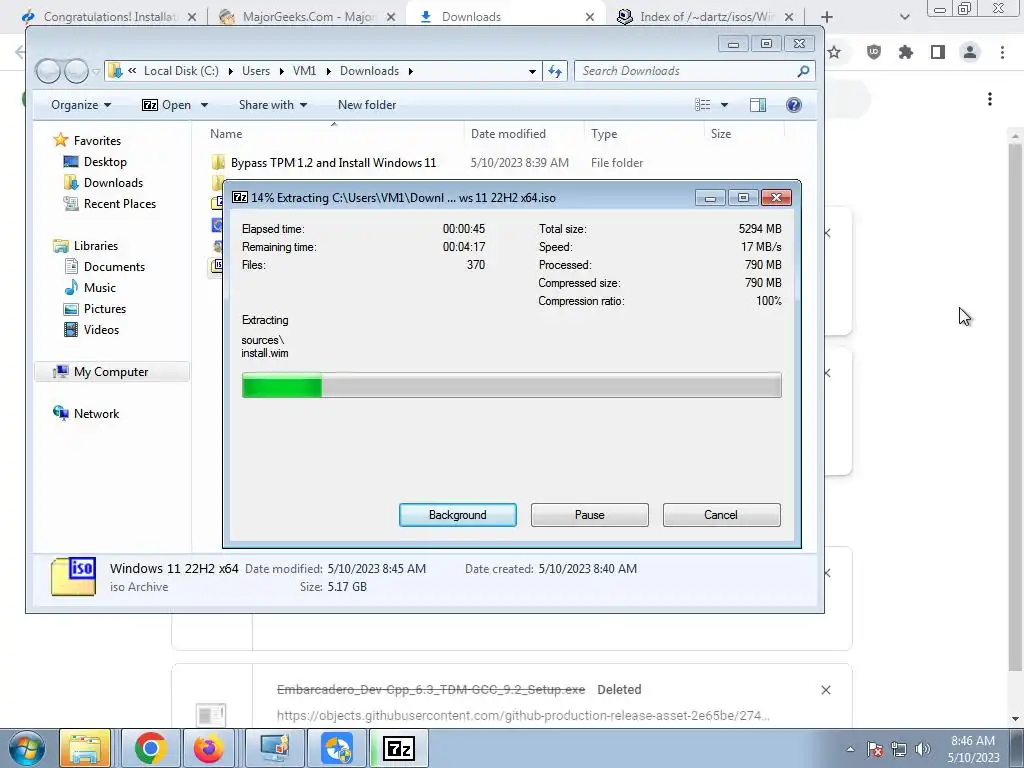Bookmark this page with star icon
This screenshot has width=1024, height=768.
(x=834, y=52)
